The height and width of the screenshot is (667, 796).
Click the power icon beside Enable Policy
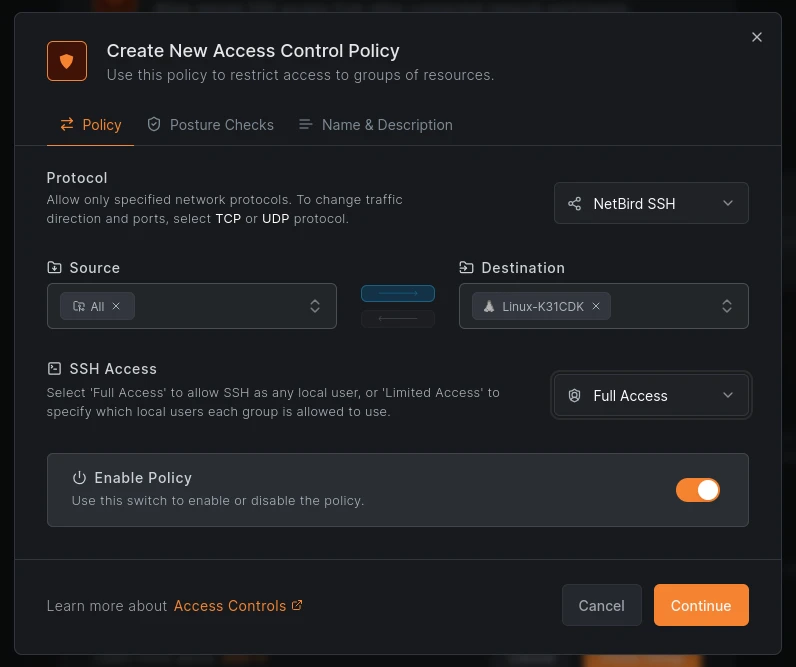click(79, 478)
